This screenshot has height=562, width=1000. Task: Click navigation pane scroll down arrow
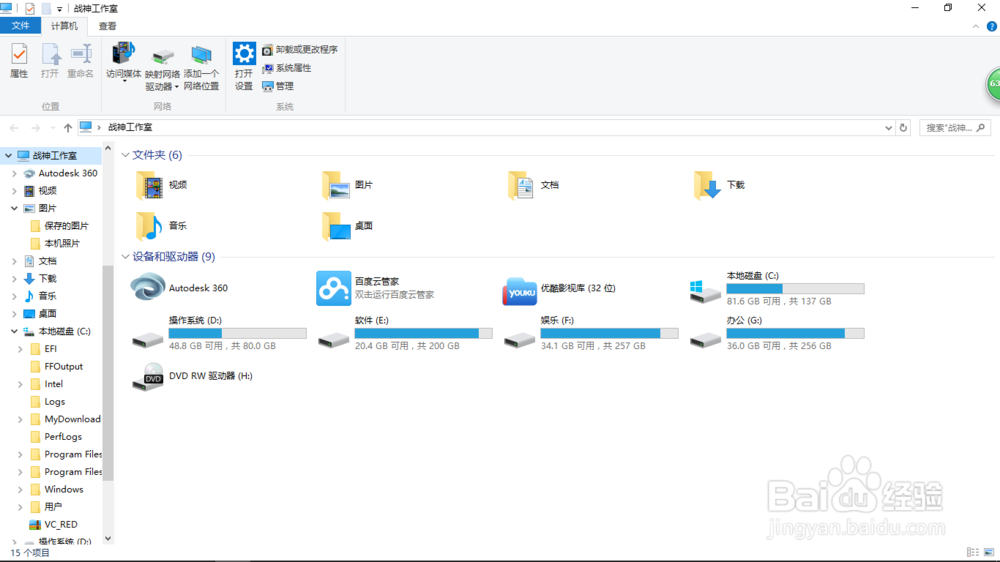[108, 538]
